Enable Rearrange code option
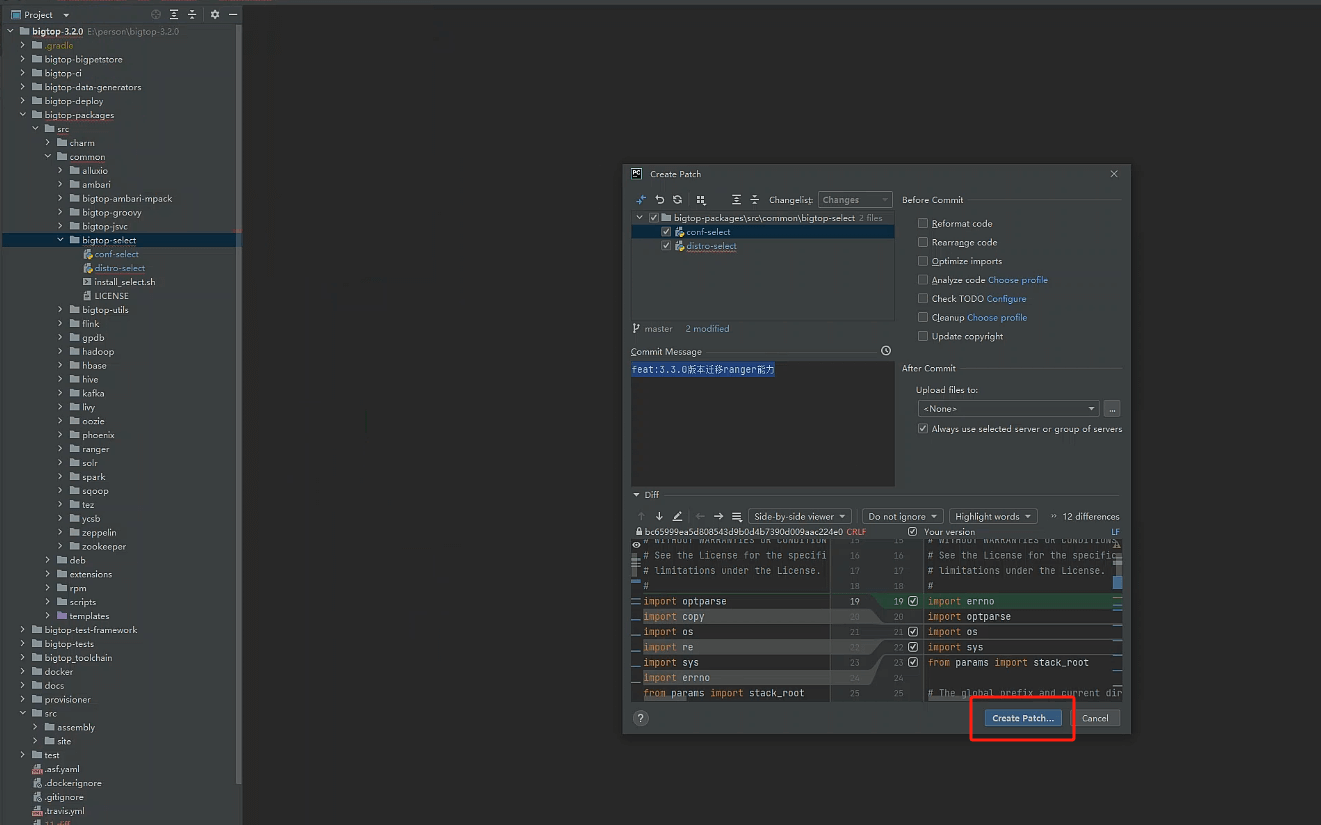The width and height of the screenshot is (1321, 825). pyautogui.click(x=923, y=242)
